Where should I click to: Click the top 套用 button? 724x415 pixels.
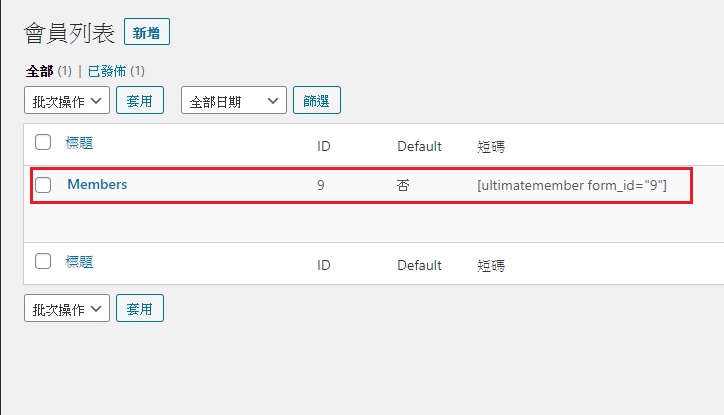coord(140,100)
